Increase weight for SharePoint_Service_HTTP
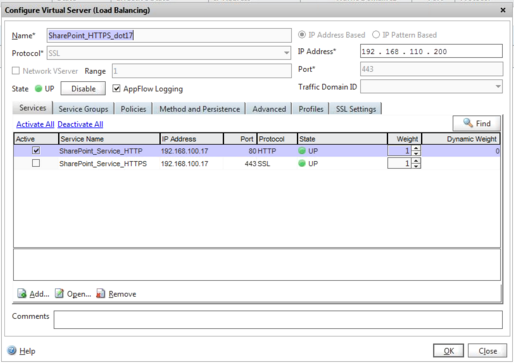 pos(416,149)
